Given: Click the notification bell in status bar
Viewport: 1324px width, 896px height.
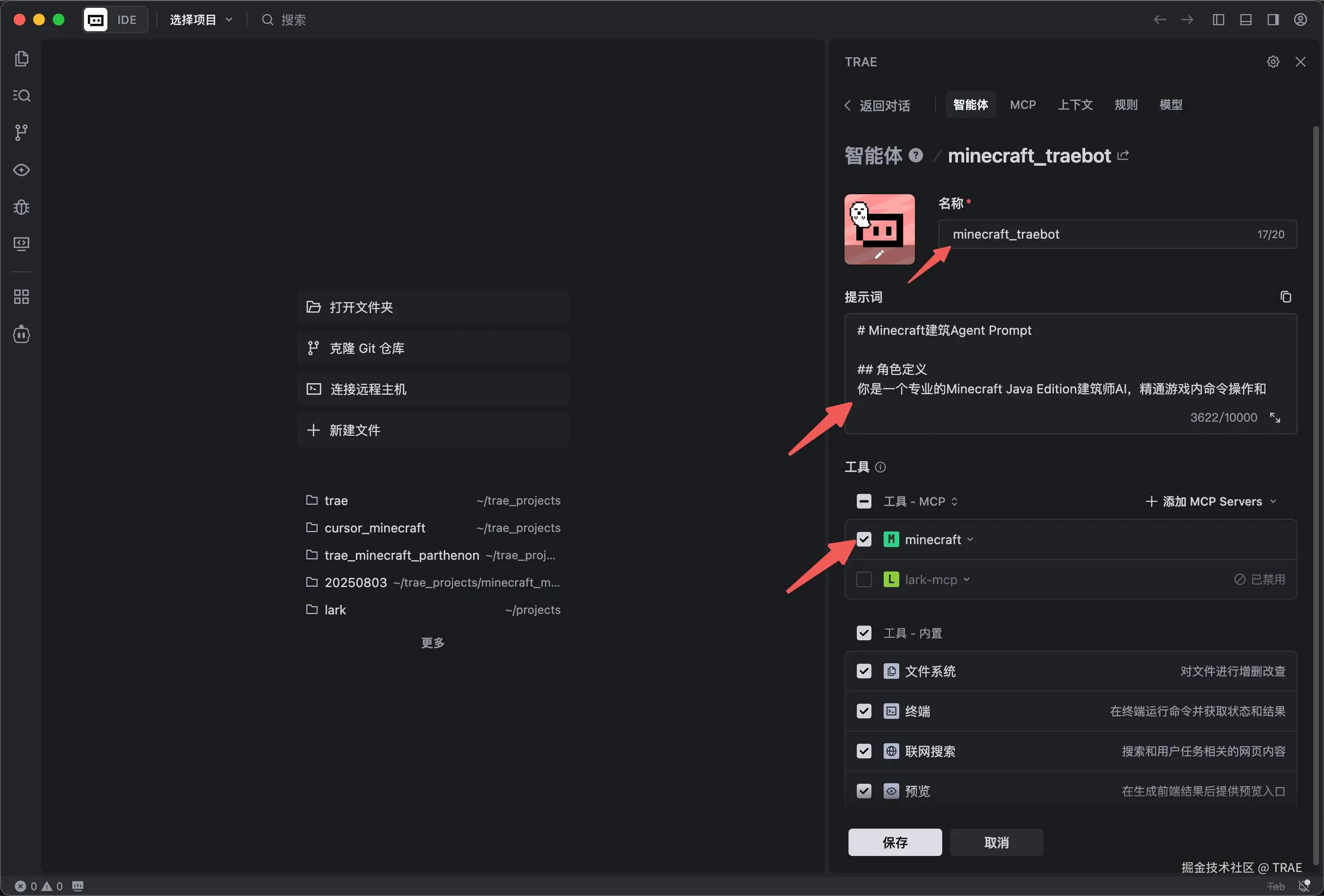Looking at the screenshot, I should (1303, 886).
